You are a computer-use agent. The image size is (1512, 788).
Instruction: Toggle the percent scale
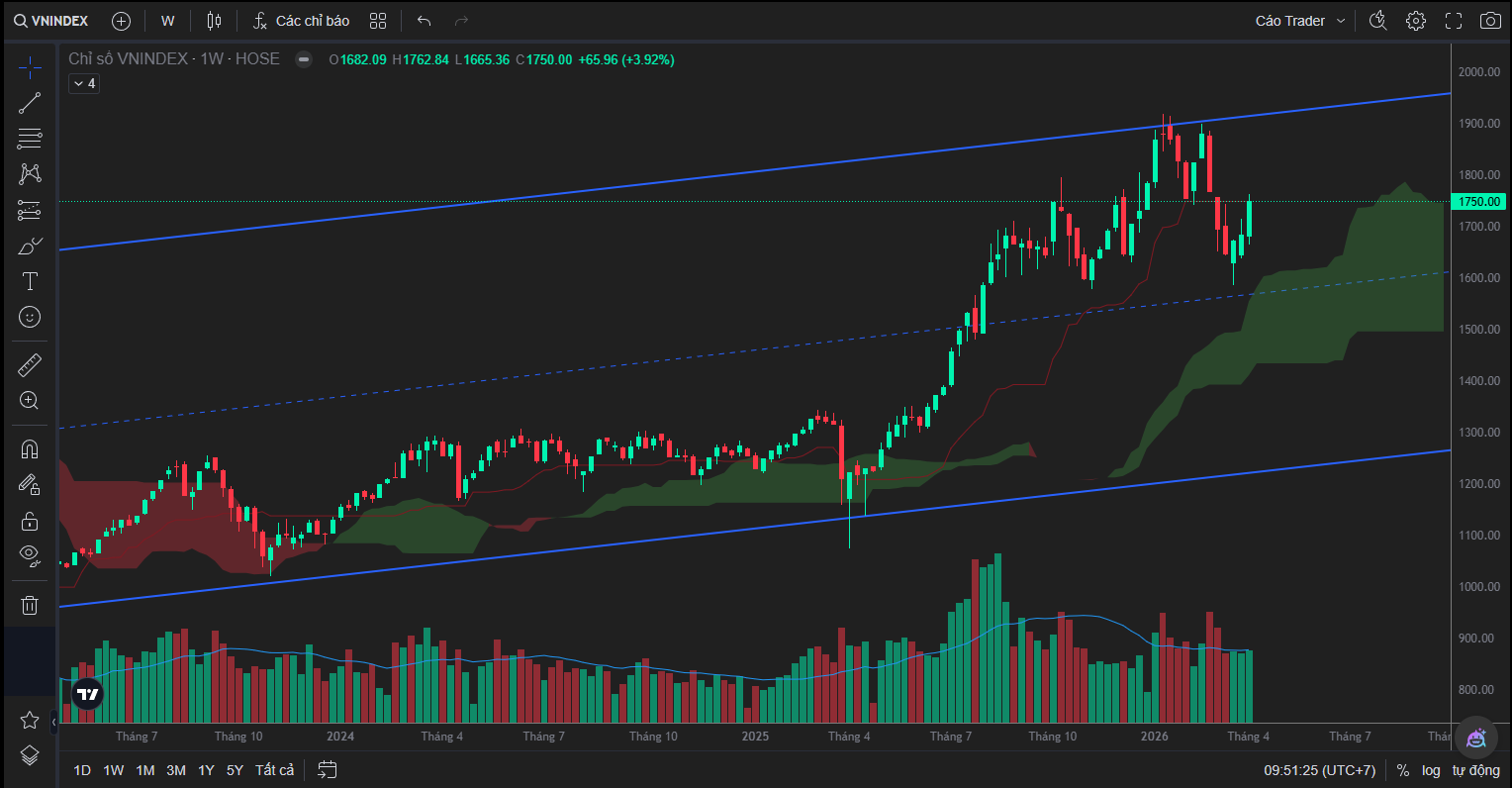[x=1403, y=770]
